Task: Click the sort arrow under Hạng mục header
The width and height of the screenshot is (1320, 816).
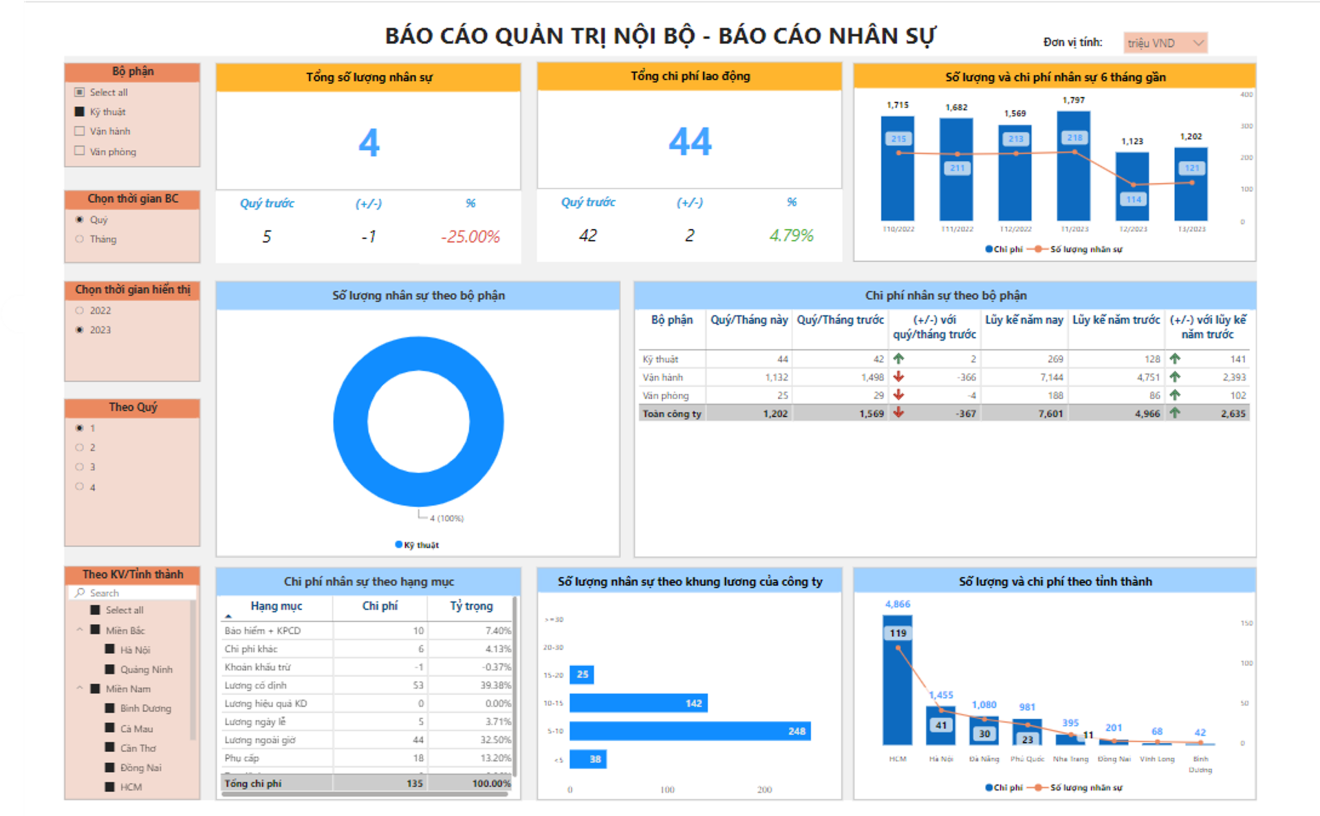Action: point(227,617)
